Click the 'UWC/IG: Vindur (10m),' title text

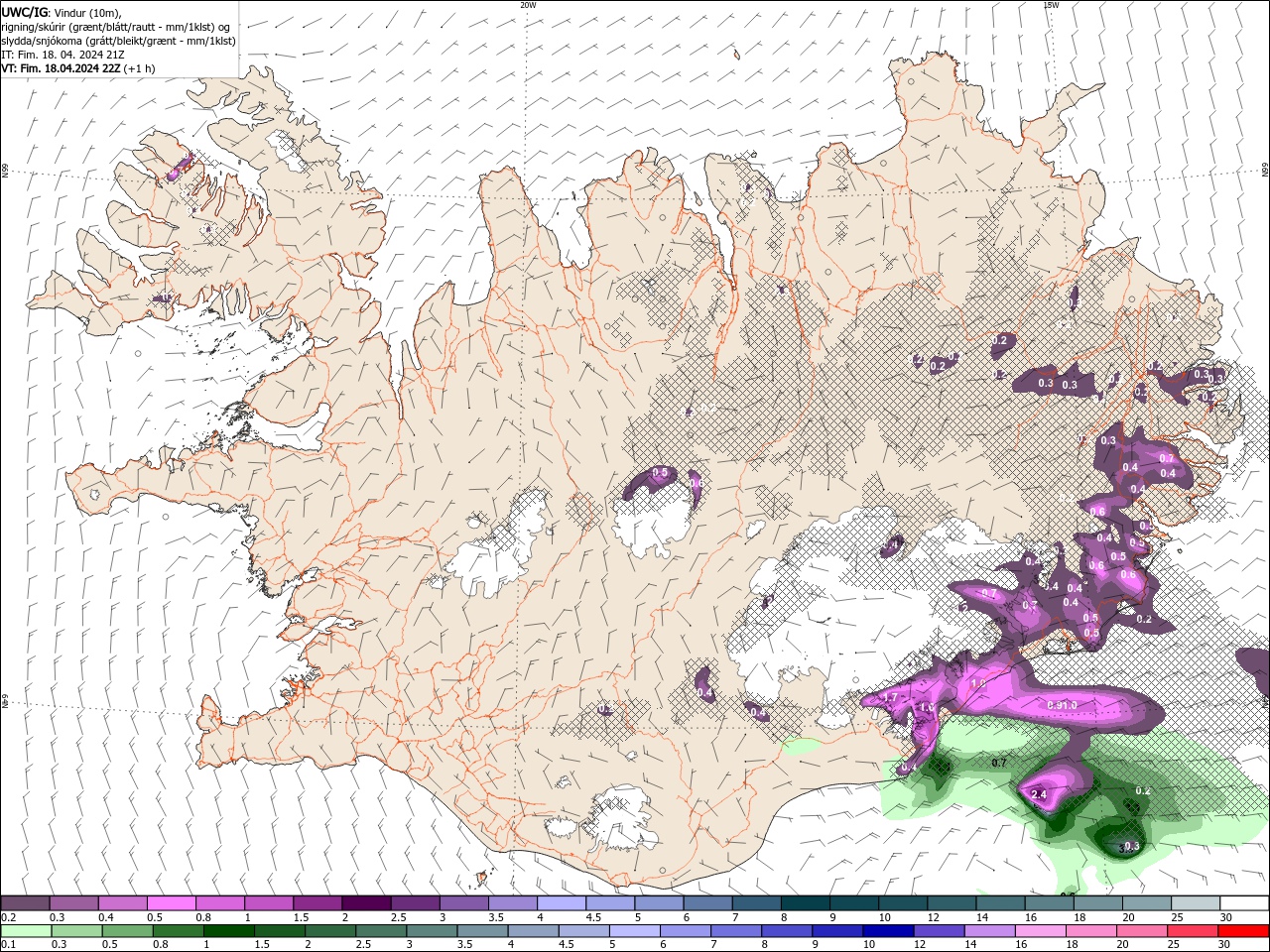62,12
